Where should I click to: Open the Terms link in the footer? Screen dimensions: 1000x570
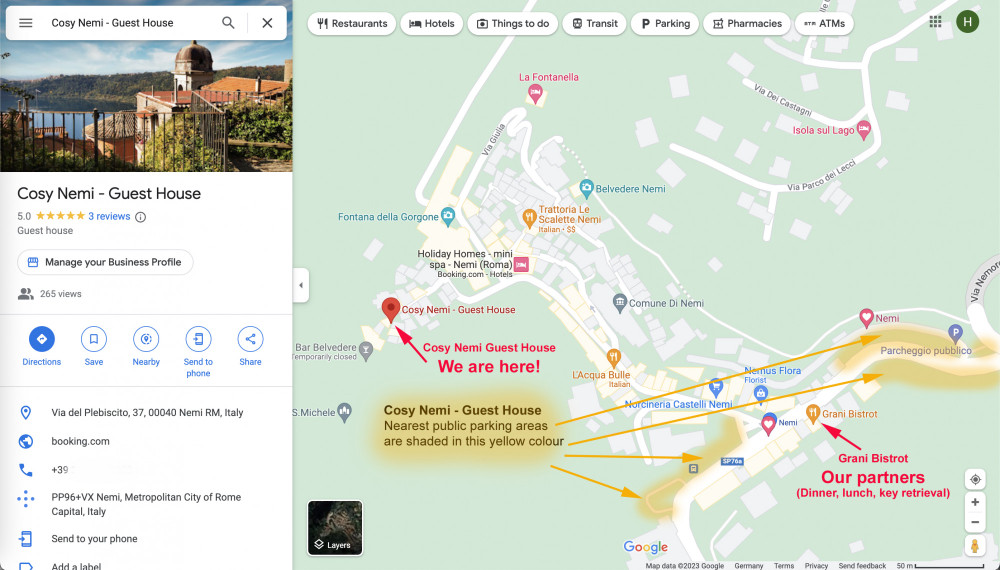tap(784, 566)
